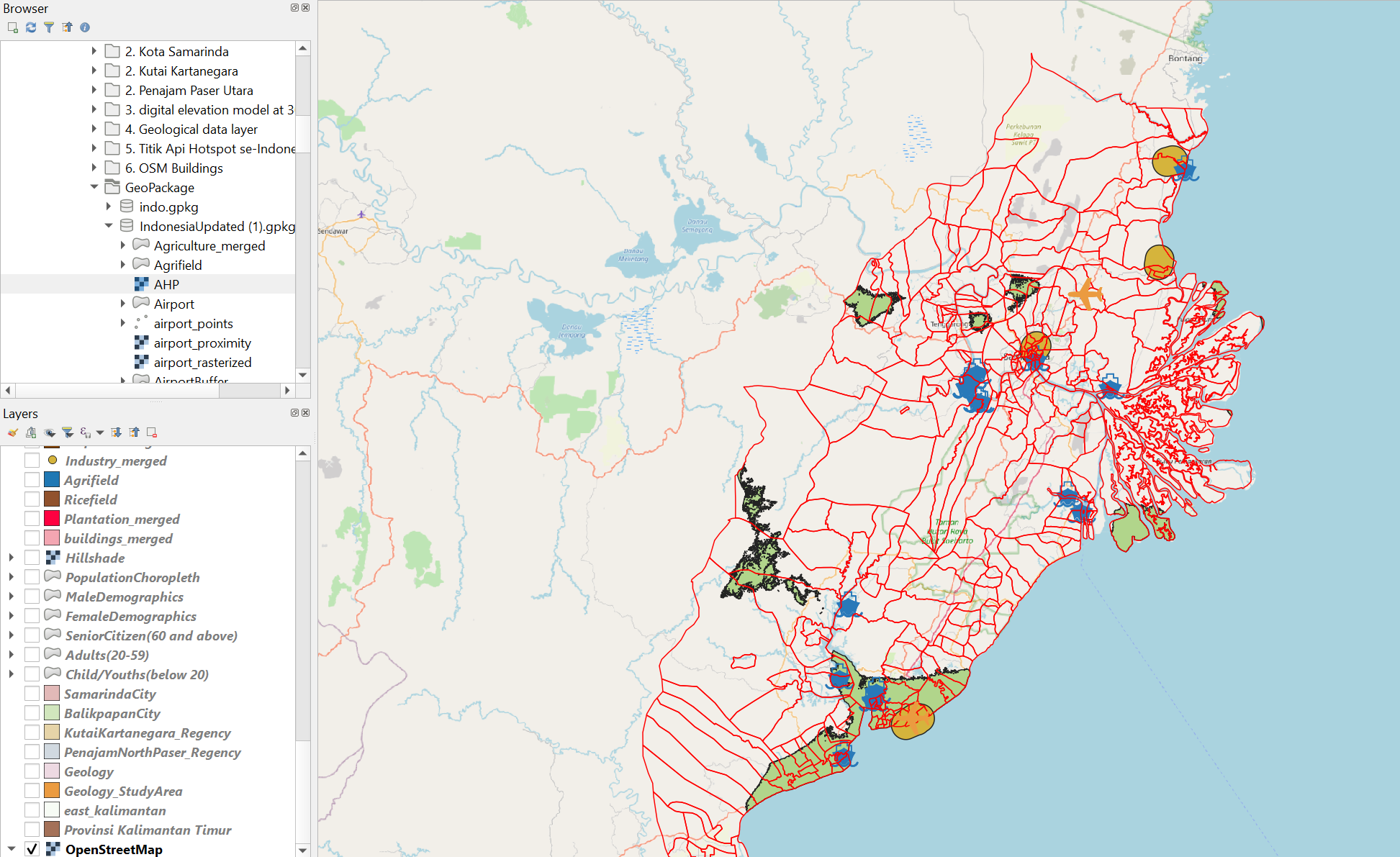
Task: Click Filter Legend by expression icon
Action: tap(86, 432)
